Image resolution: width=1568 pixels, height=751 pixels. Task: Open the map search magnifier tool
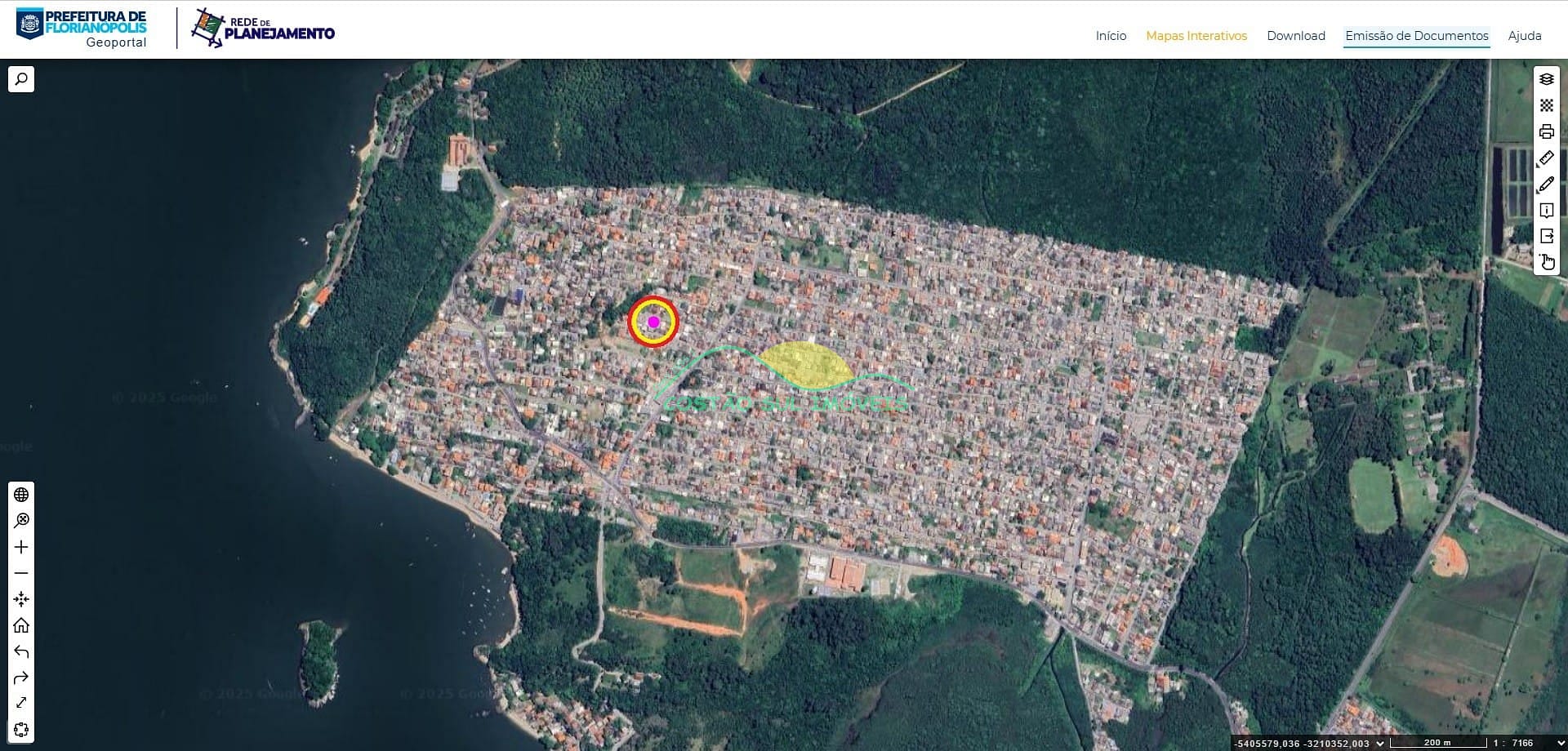[21, 79]
